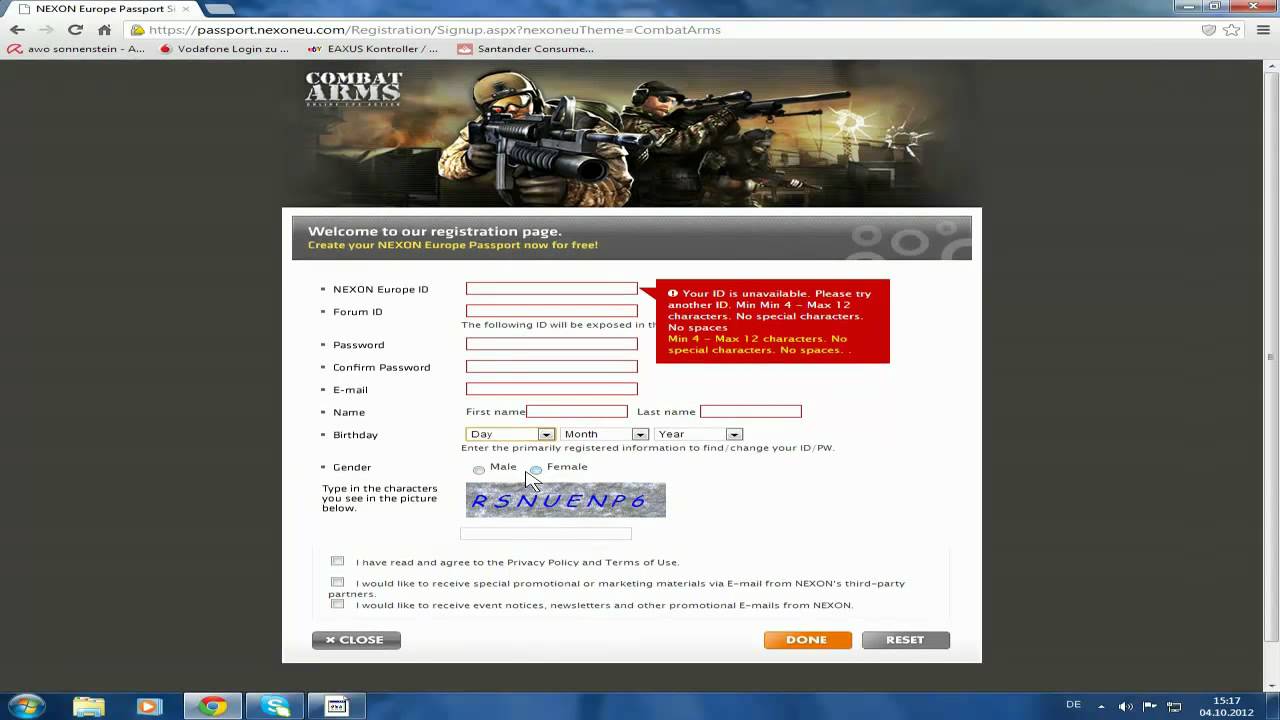The height and width of the screenshot is (720, 1280).
Task: Click the Confirm Password field
Action: click(551, 367)
